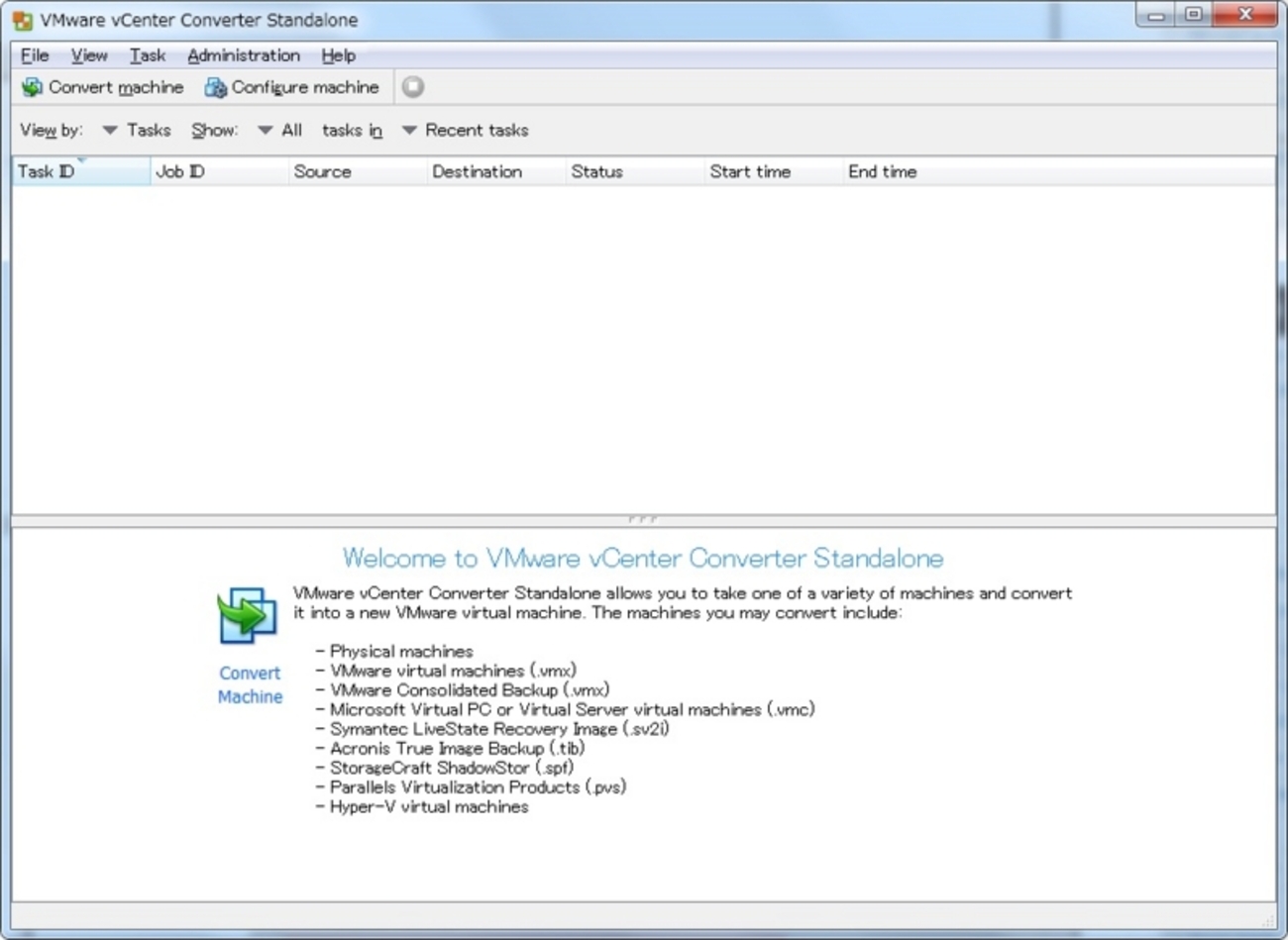
Task: Click the grey stop button in the toolbar
Action: point(413,87)
